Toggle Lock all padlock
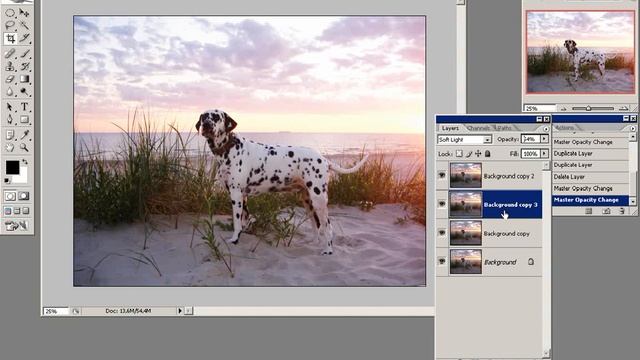This screenshot has width=640, height=360. [487, 154]
